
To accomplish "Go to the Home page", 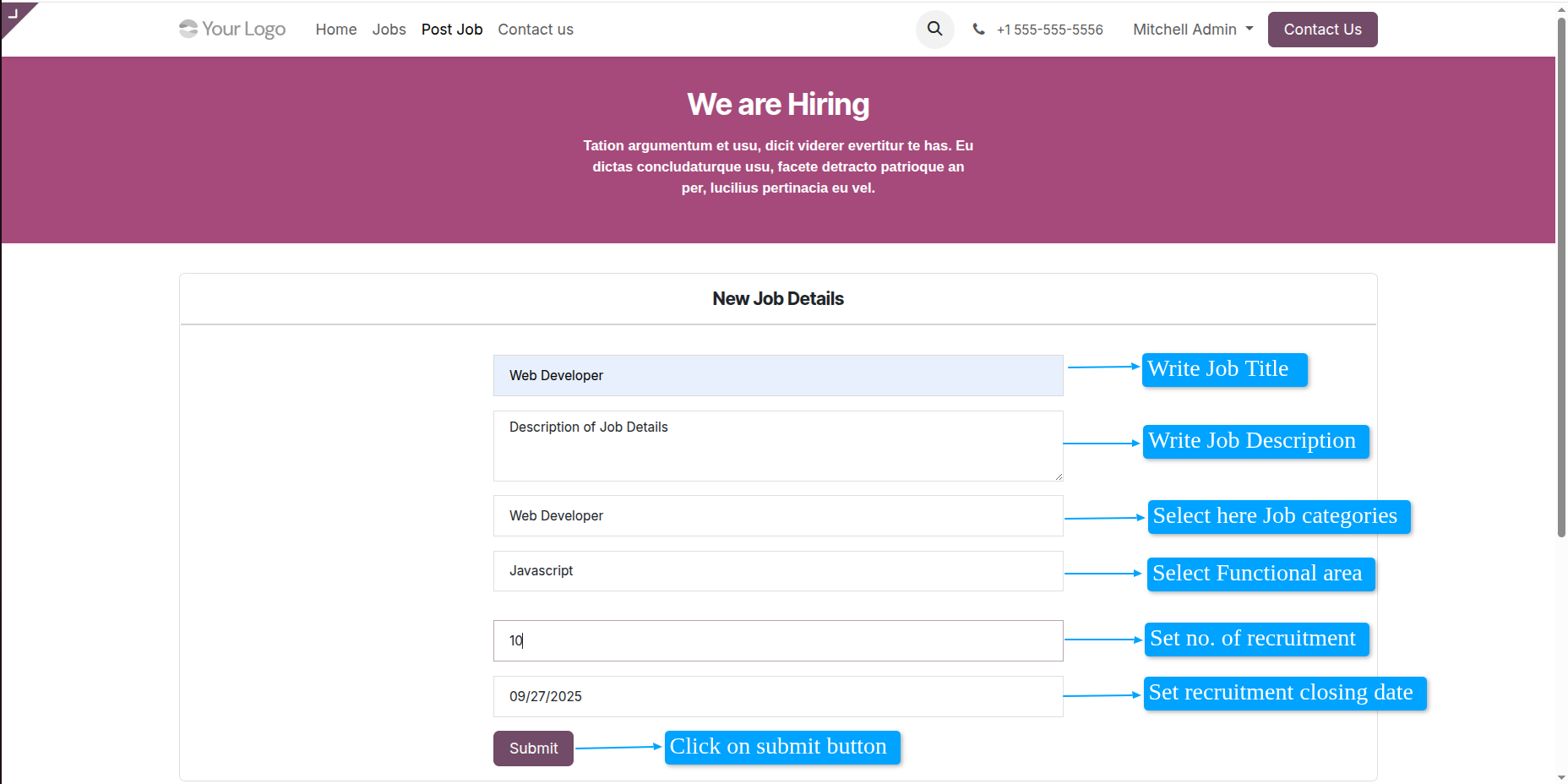I will coord(335,29).
